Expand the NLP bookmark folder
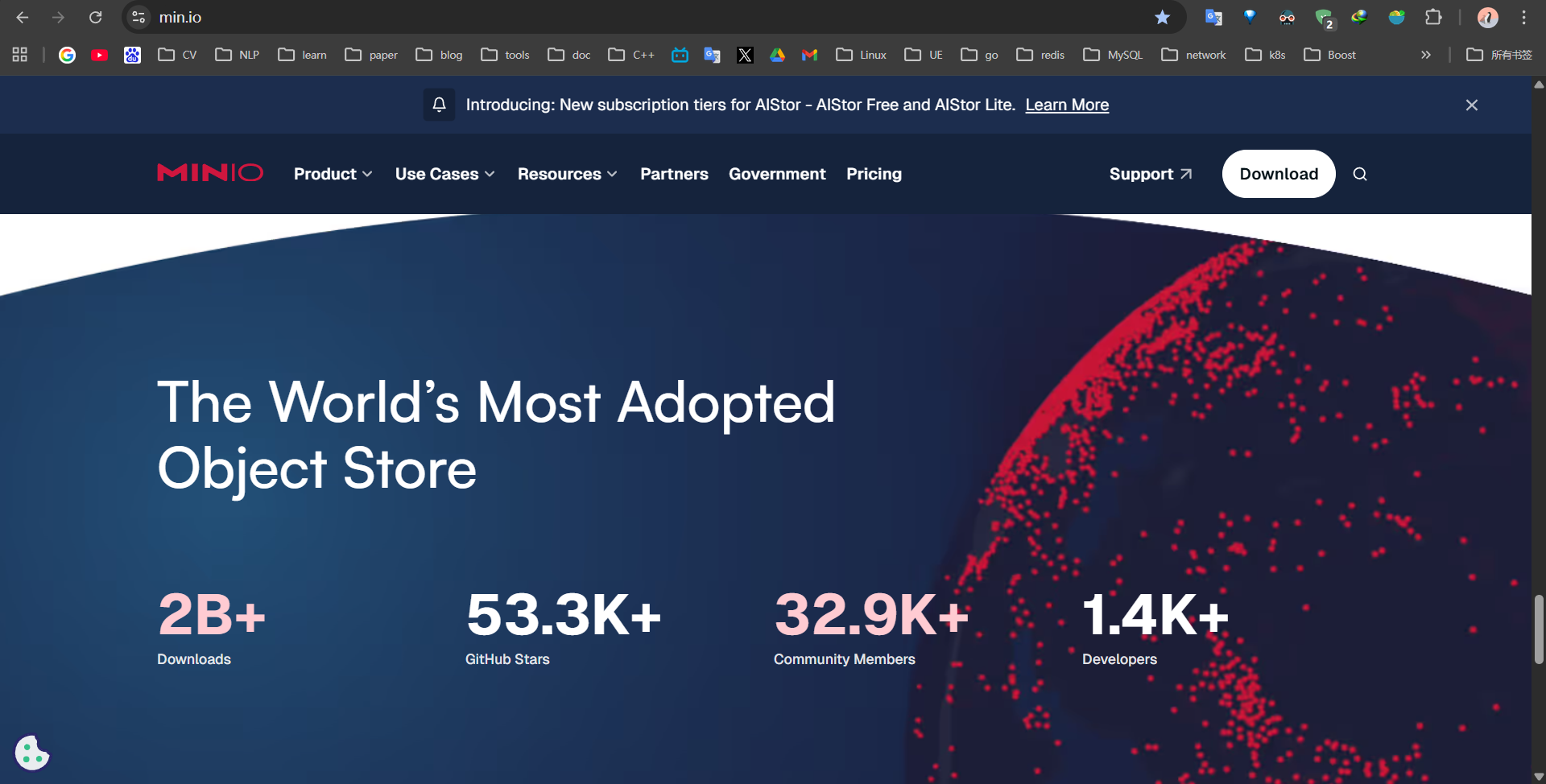 [x=238, y=55]
